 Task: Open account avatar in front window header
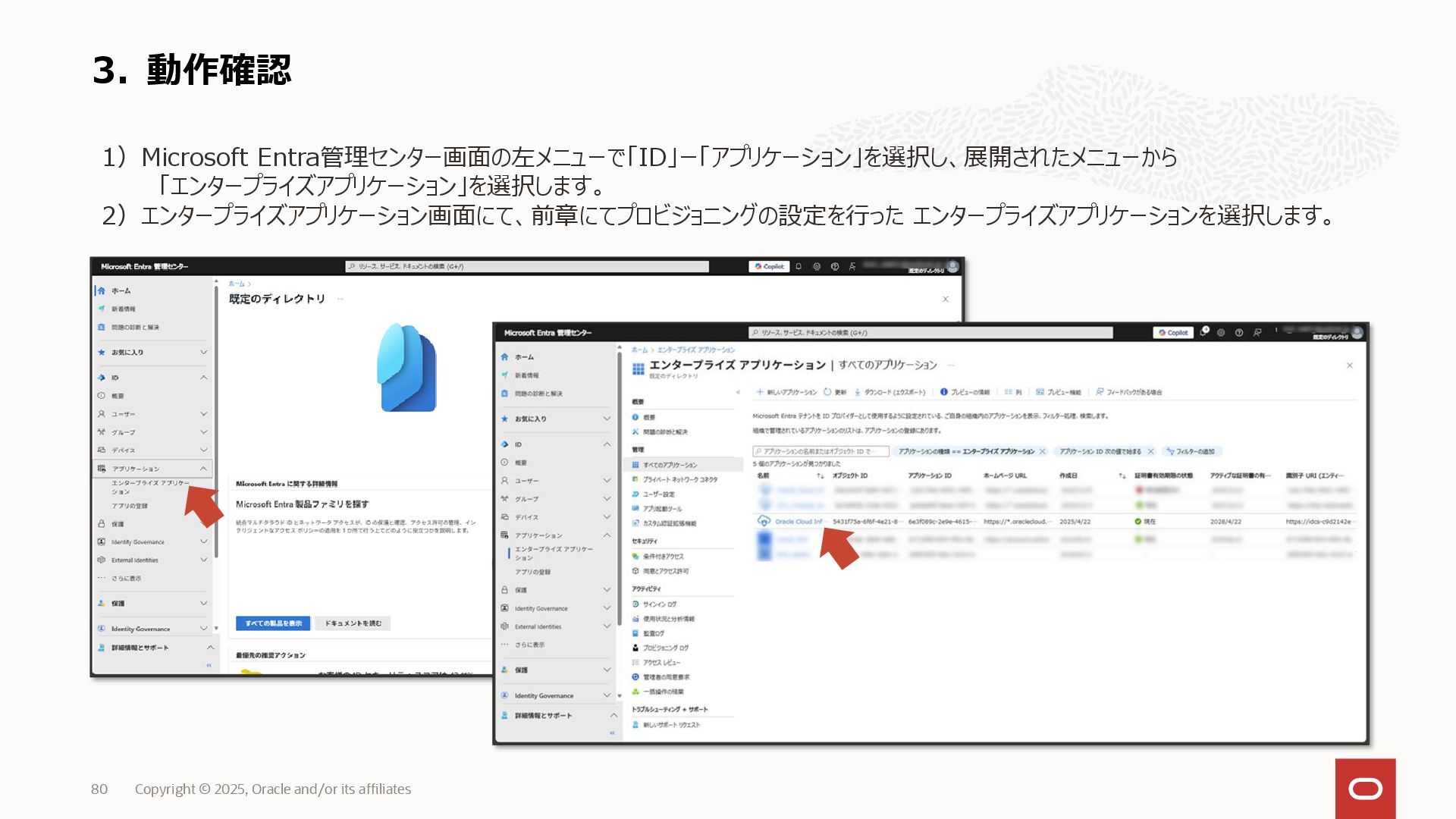point(1357,332)
